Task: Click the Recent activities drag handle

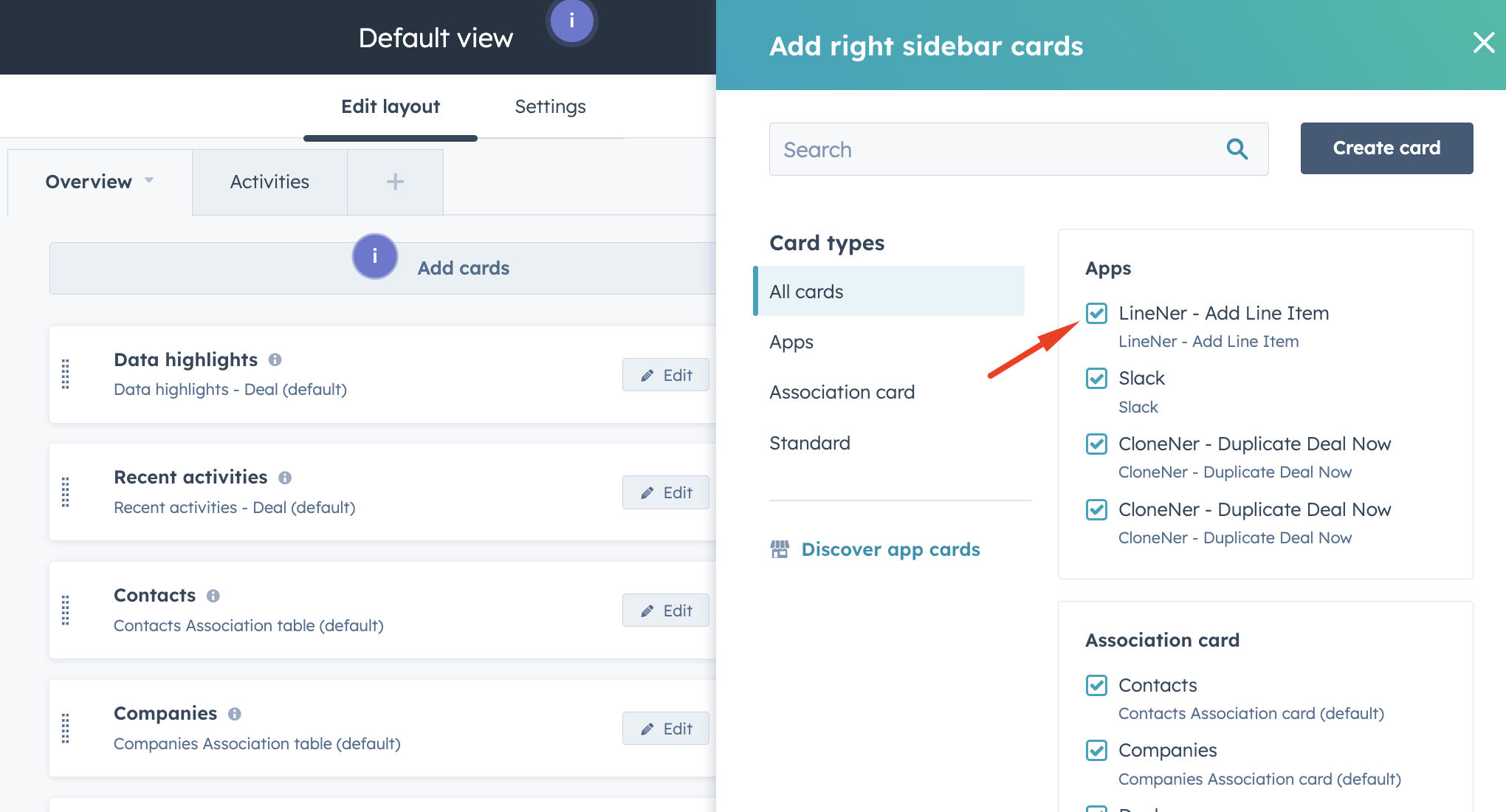Action: tap(66, 492)
